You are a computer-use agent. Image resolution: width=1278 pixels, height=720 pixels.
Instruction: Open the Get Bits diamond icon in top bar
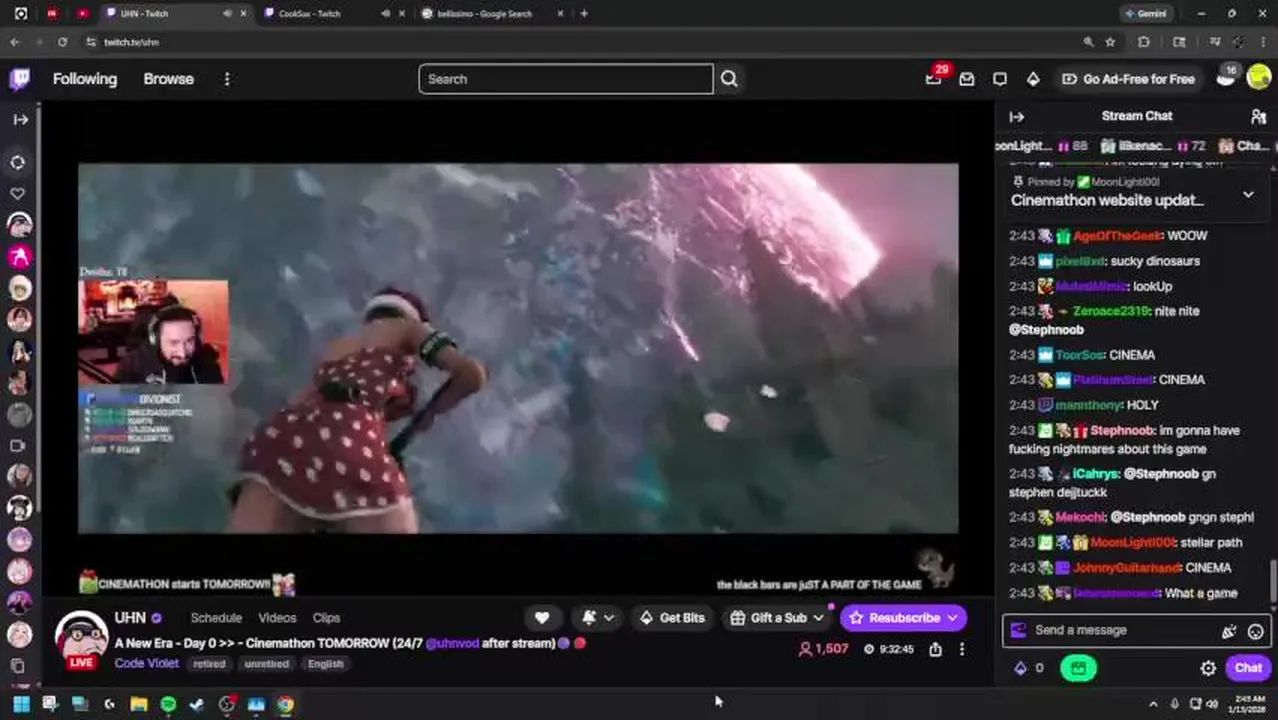click(1033, 79)
